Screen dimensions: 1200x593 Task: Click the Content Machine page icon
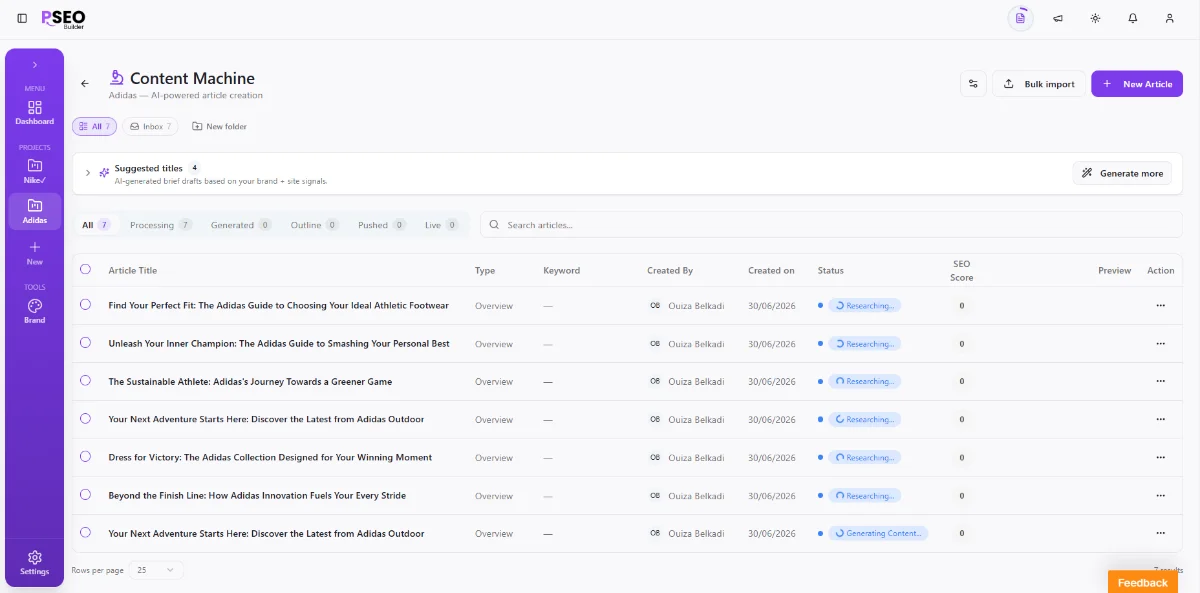point(116,78)
